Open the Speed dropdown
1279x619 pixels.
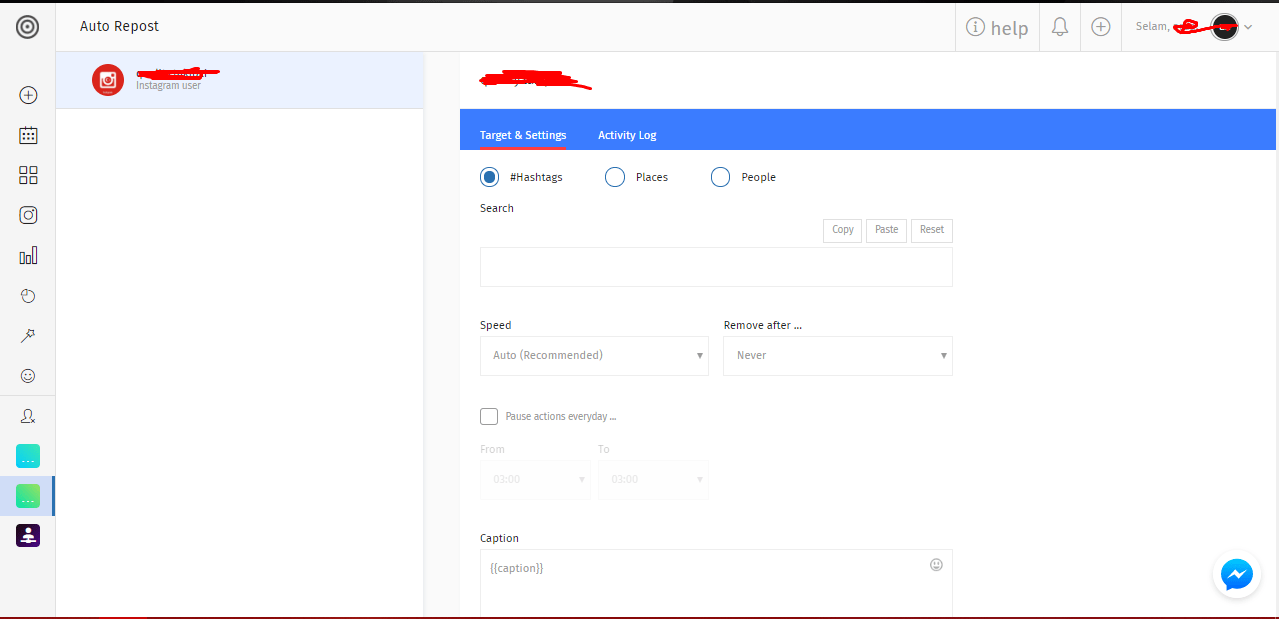tap(594, 356)
